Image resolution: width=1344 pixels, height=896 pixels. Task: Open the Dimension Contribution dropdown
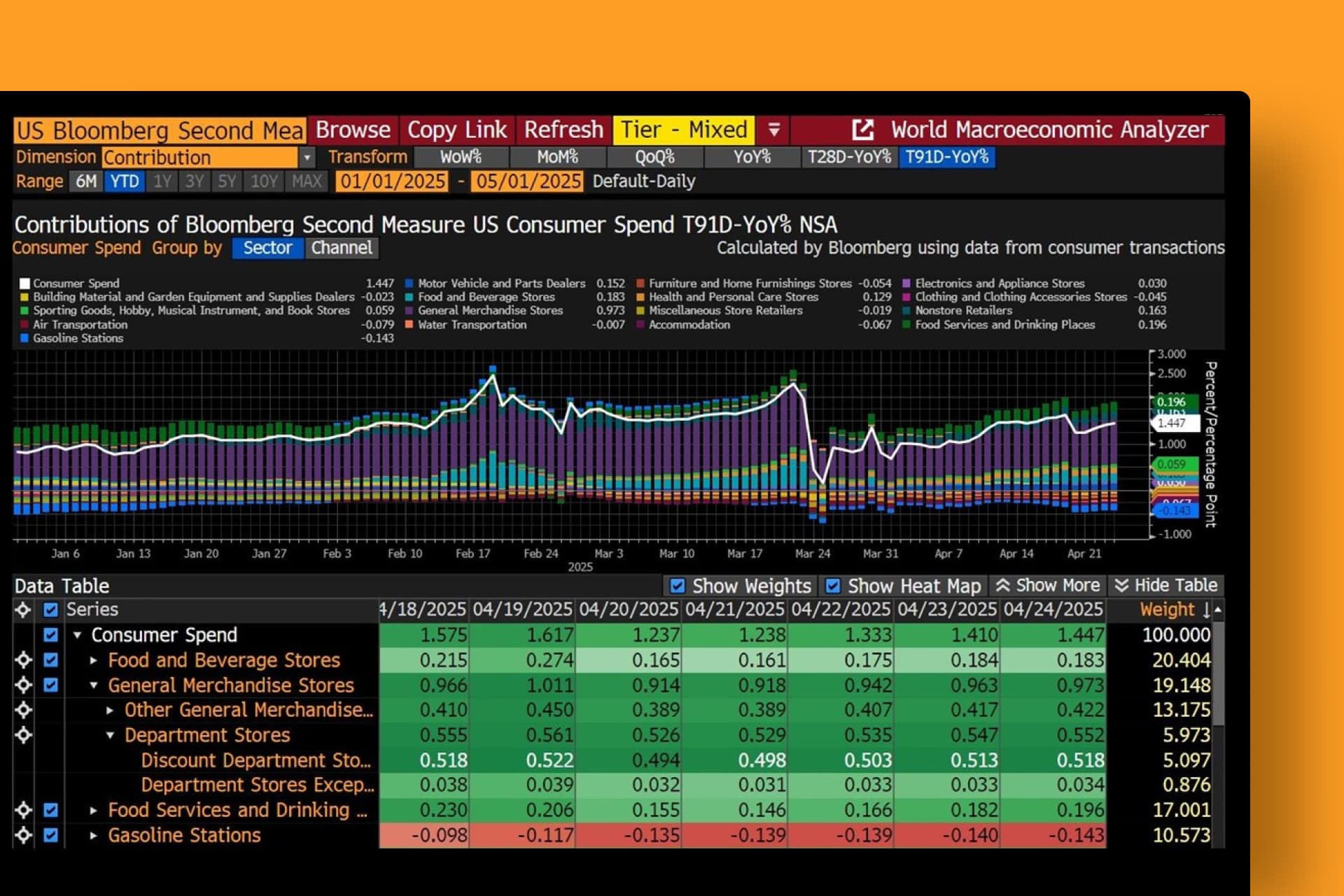307,157
